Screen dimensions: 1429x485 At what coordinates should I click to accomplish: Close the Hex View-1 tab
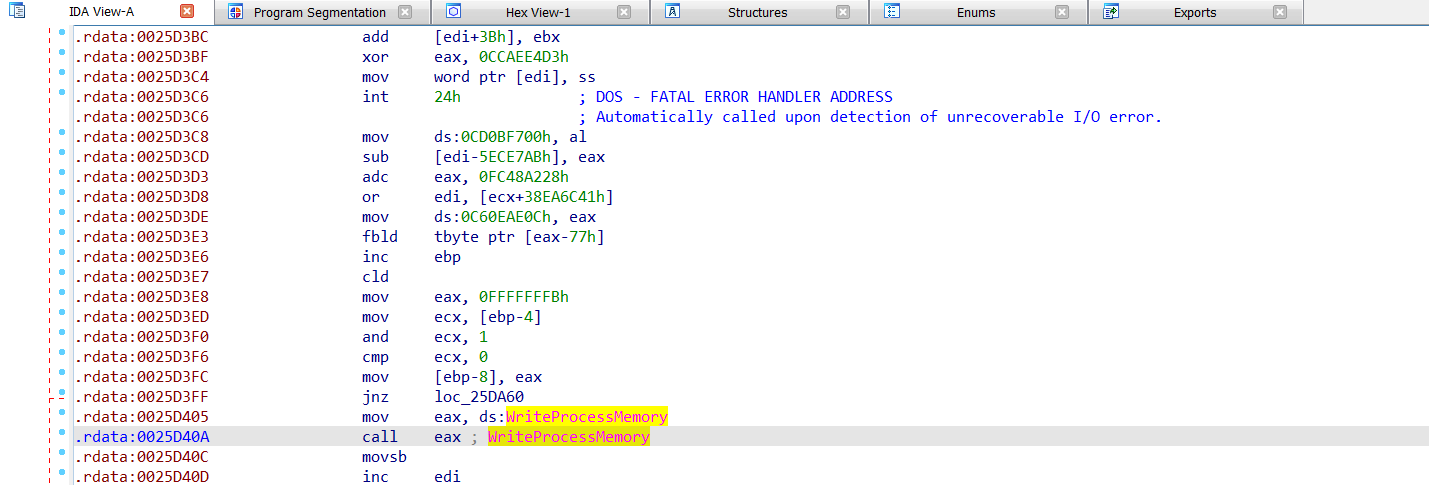click(624, 12)
